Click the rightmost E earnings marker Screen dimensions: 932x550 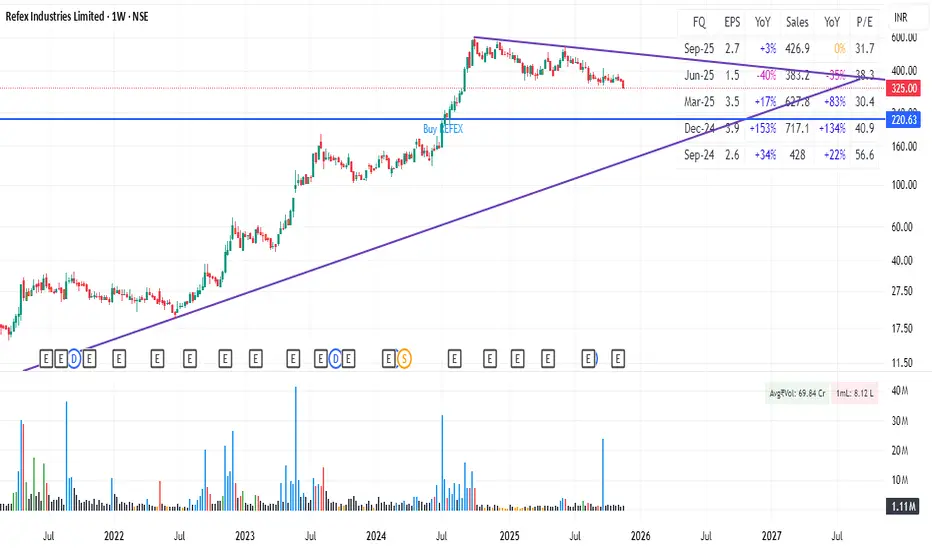(x=618, y=359)
